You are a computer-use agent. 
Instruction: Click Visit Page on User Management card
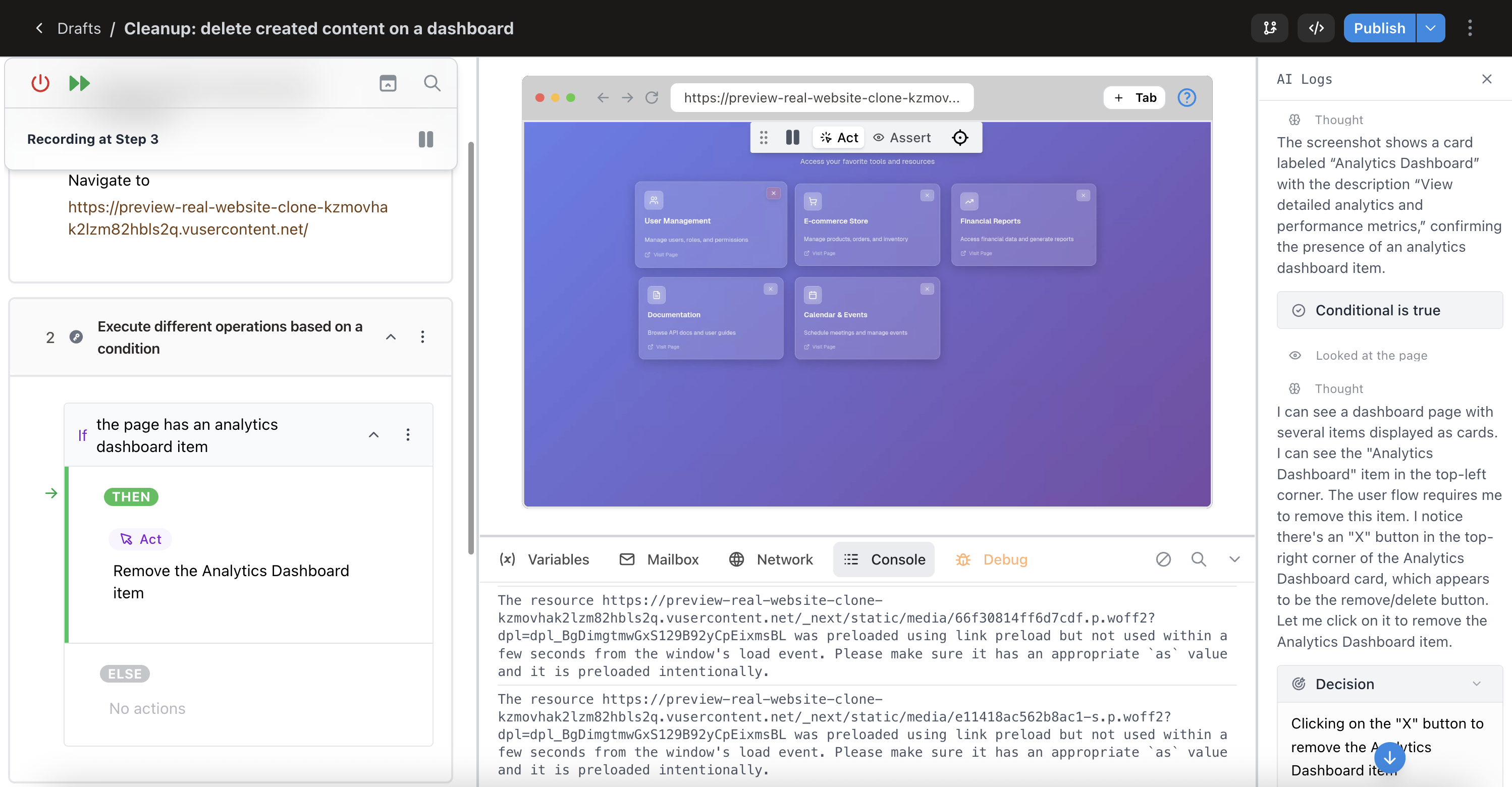click(x=661, y=255)
